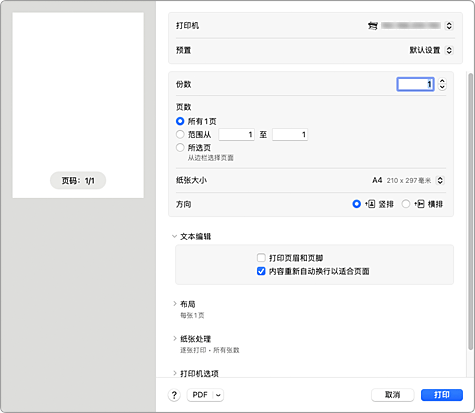This screenshot has height=413, width=475.
Task: Click the PDF button
Action: [x=200, y=395]
